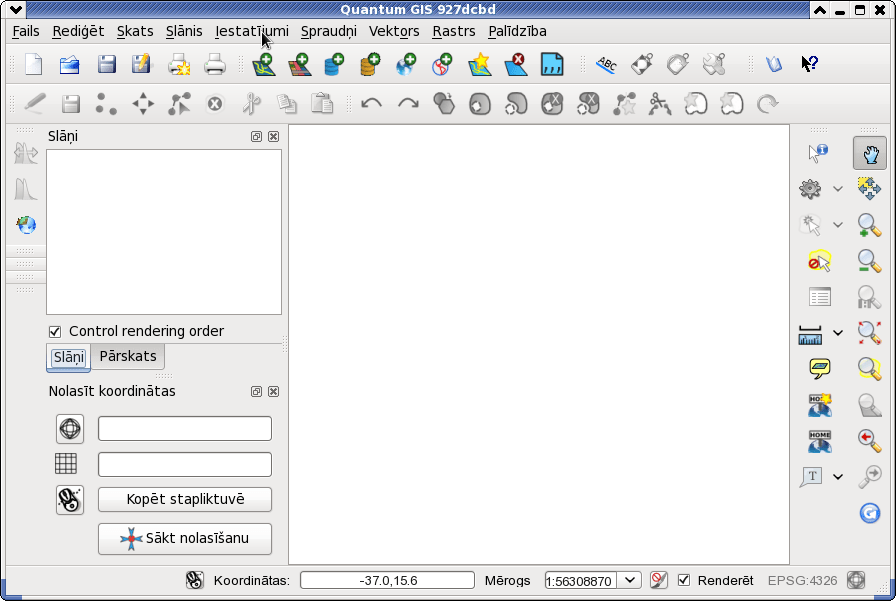The width and height of the screenshot is (896, 601).
Task: Click Kopēt stapliktuvē button
Action: (185, 499)
